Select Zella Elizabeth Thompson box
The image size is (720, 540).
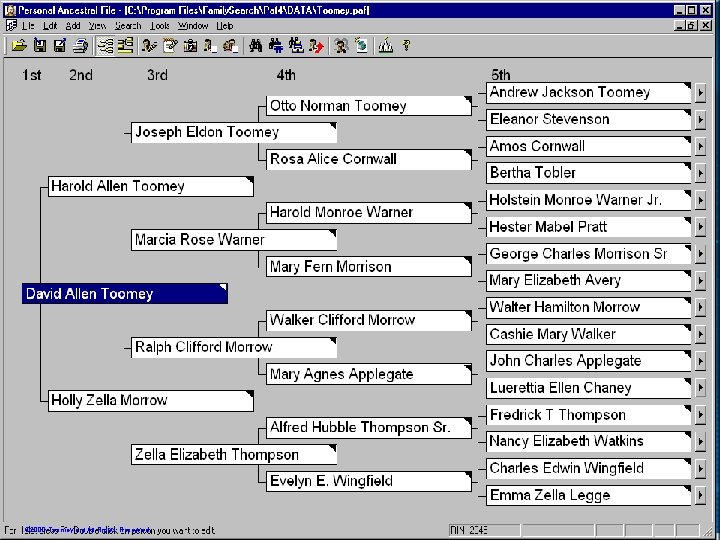click(234, 455)
